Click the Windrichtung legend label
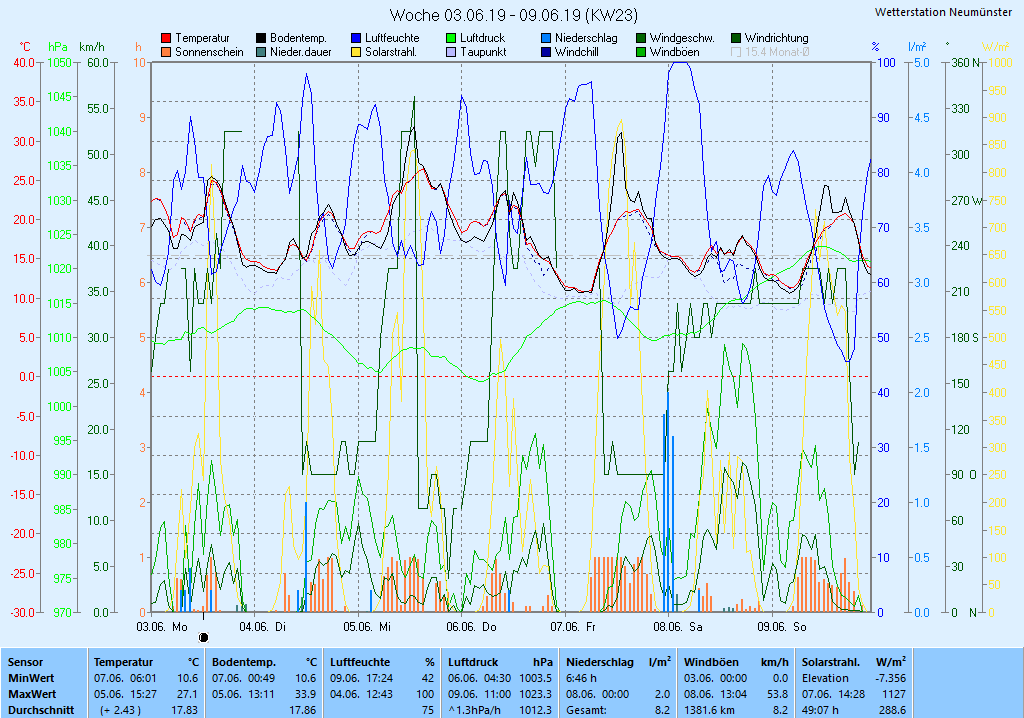1024x718 pixels. coord(776,38)
